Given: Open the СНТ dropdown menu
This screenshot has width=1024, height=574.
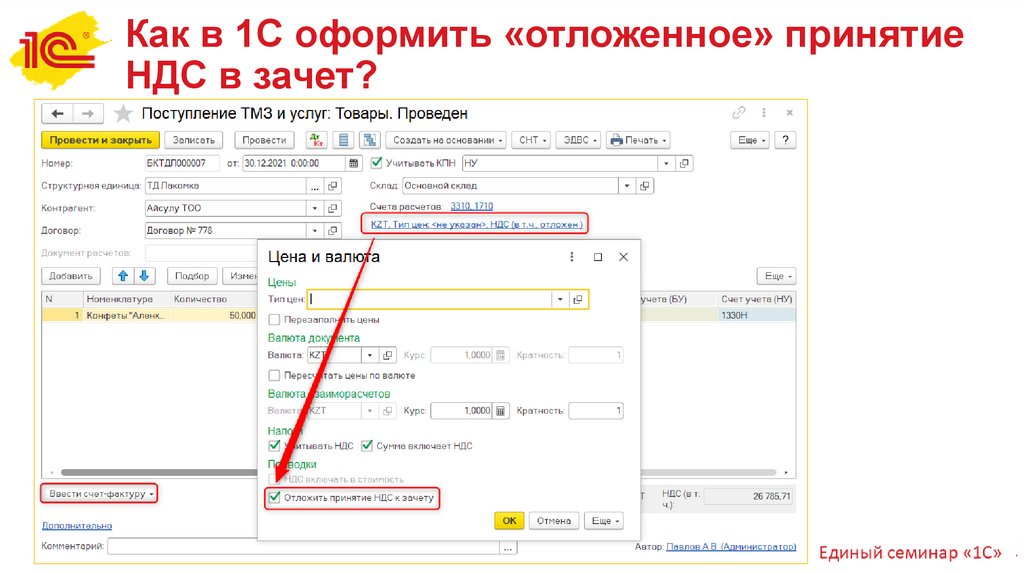Looking at the screenshot, I should [532, 140].
